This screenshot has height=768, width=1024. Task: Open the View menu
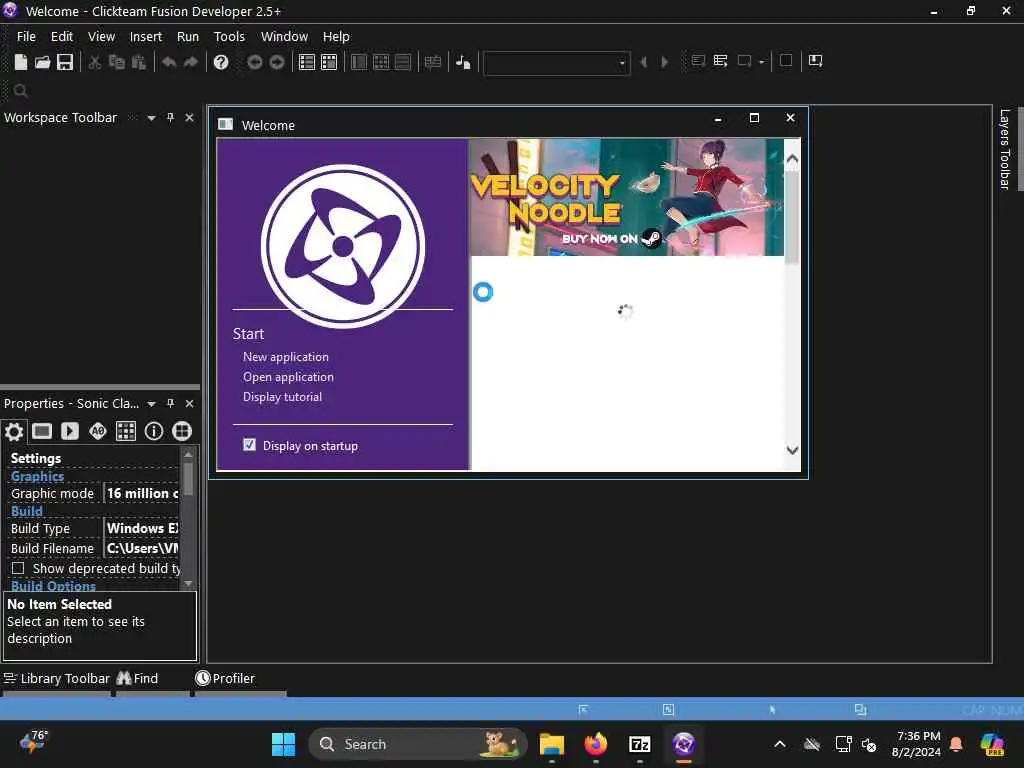point(101,37)
